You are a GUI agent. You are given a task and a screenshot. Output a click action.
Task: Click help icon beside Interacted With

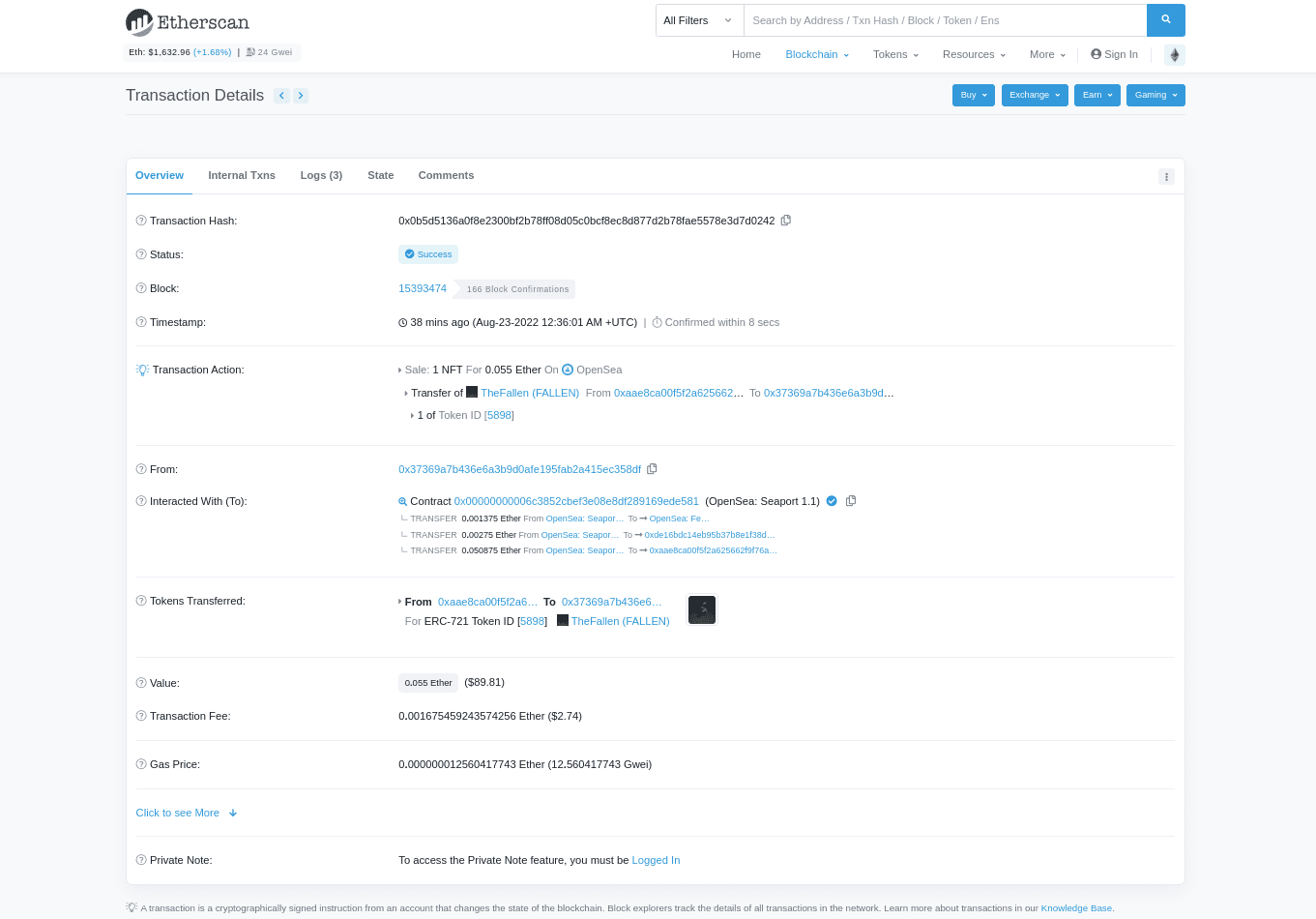(141, 501)
